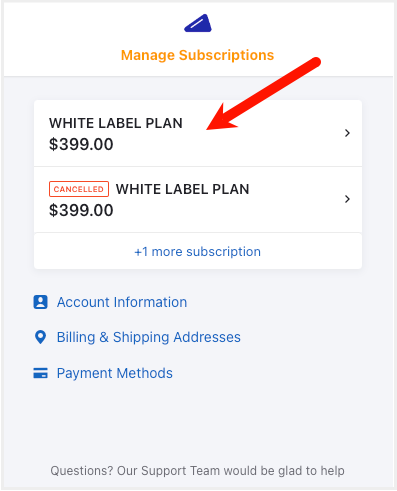Open the Account Information link
397x491 pixels.
pyautogui.click(x=122, y=302)
